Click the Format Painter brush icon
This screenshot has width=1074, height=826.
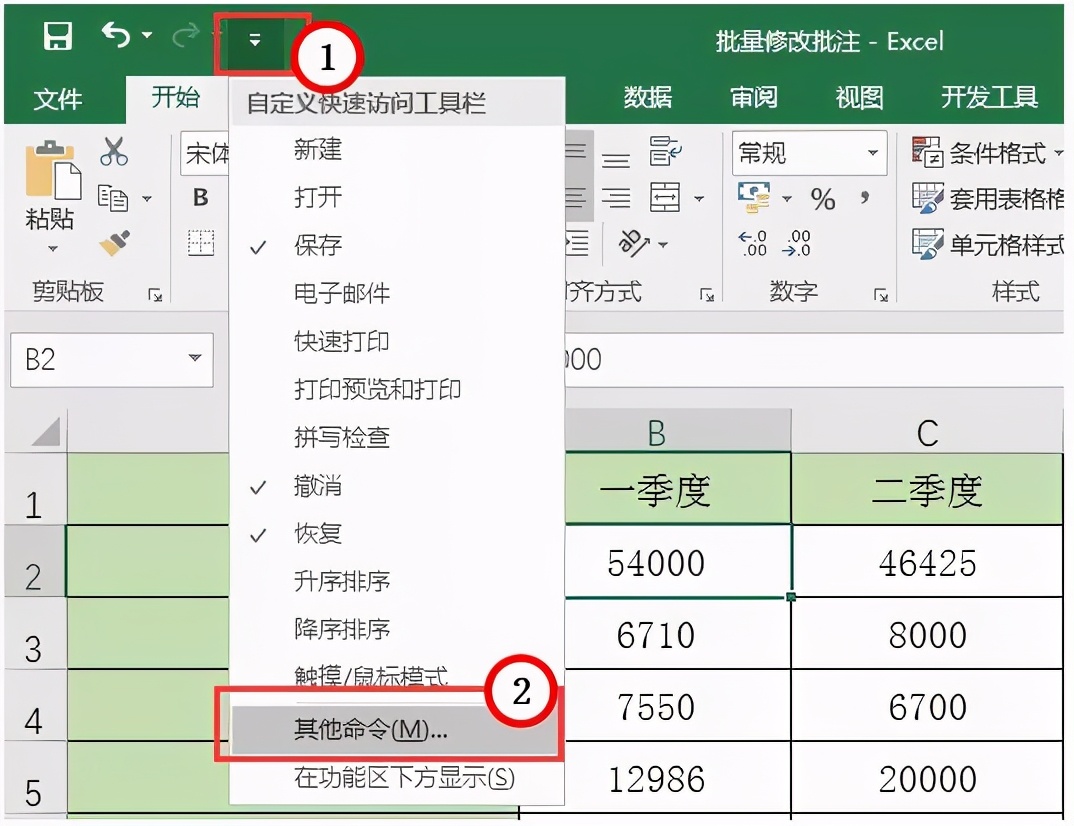coord(114,243)
